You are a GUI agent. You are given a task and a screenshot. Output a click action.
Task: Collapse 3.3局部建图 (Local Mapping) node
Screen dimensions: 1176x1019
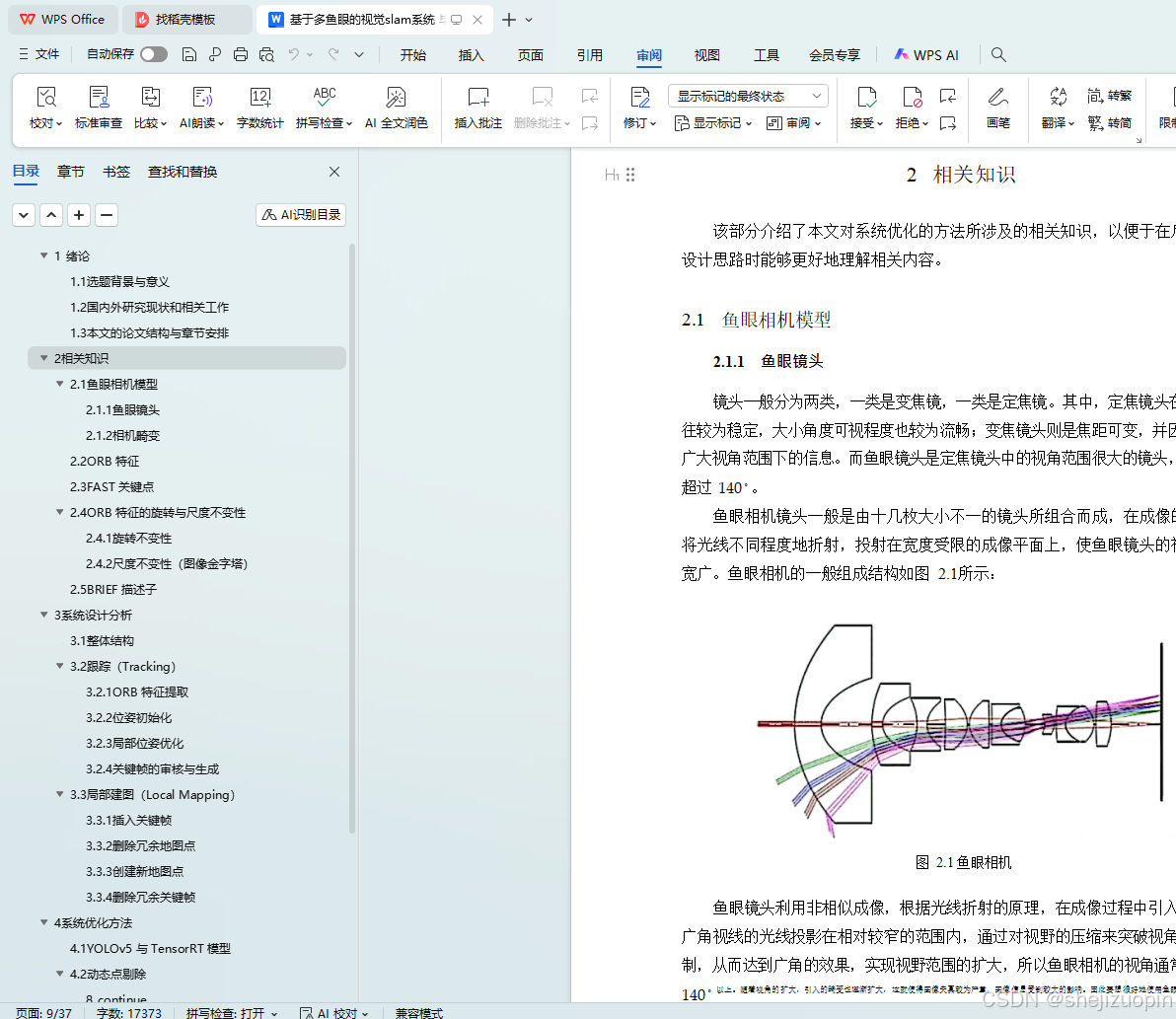click(x=60, y=794)
